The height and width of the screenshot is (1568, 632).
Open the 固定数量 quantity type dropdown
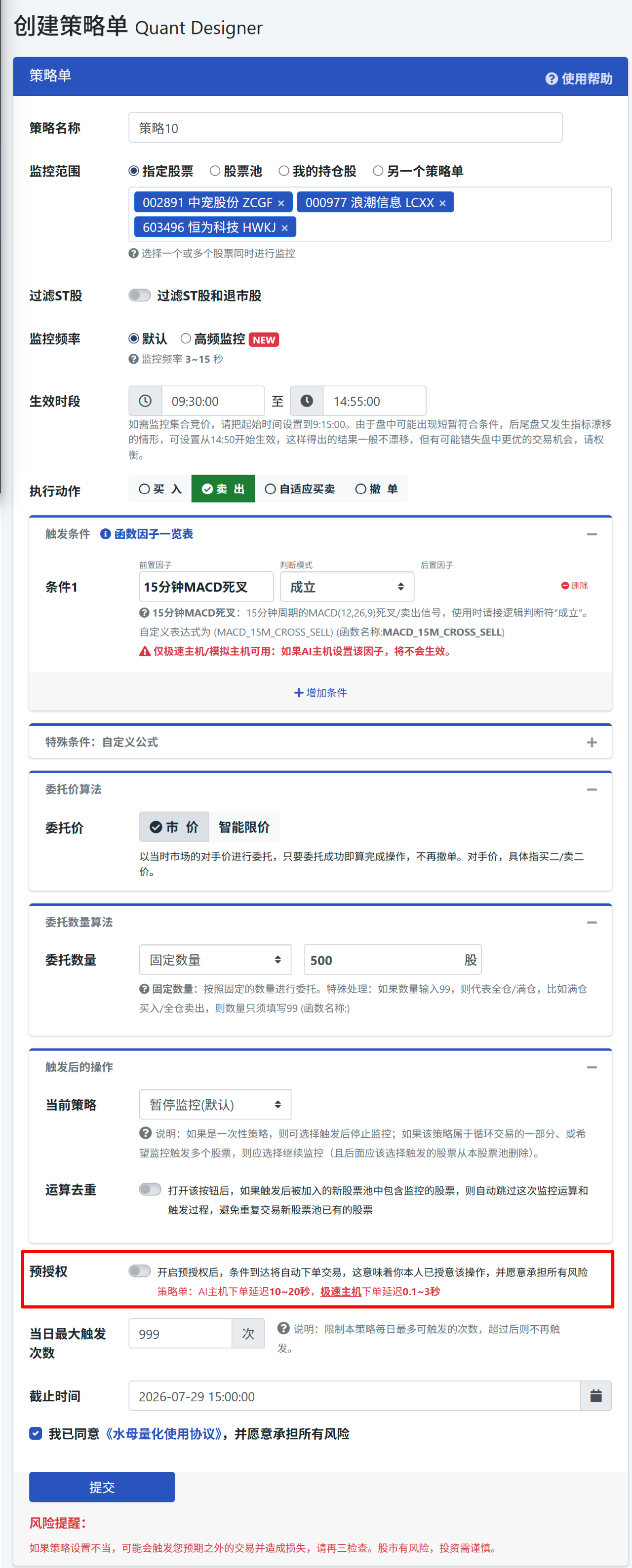click(x=215, y=960)
